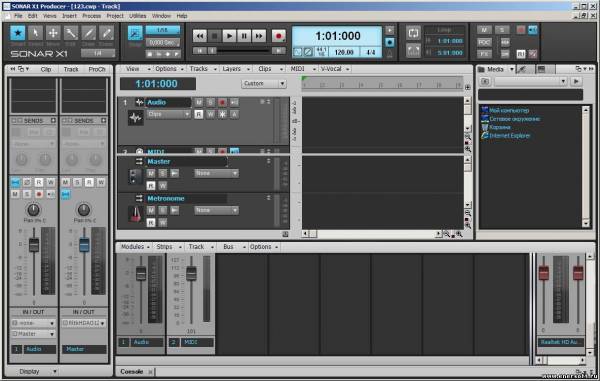Open the Master bus output dropdown
600x381 pixels.
(x=216, y=173)
